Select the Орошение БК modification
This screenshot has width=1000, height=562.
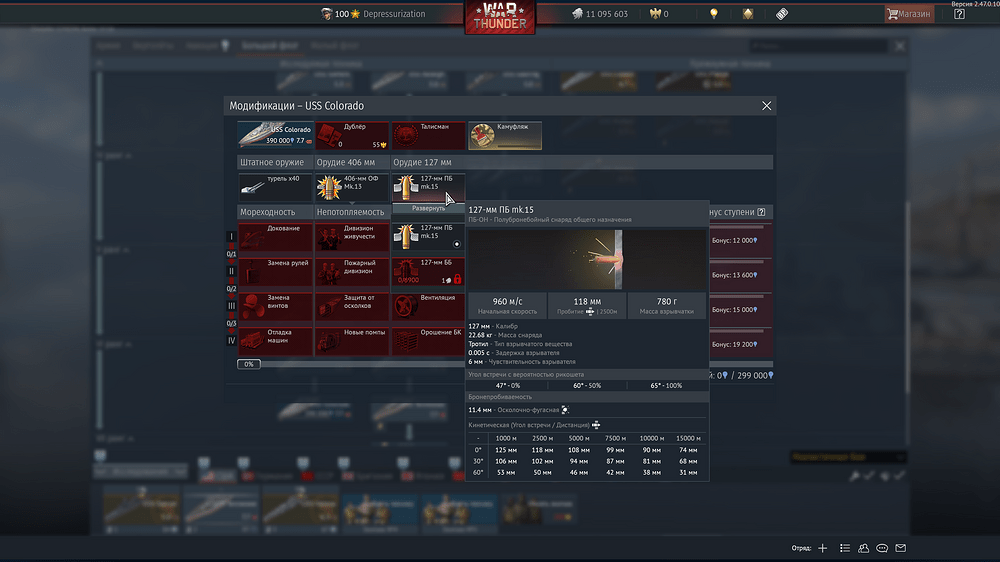point(428,341)
